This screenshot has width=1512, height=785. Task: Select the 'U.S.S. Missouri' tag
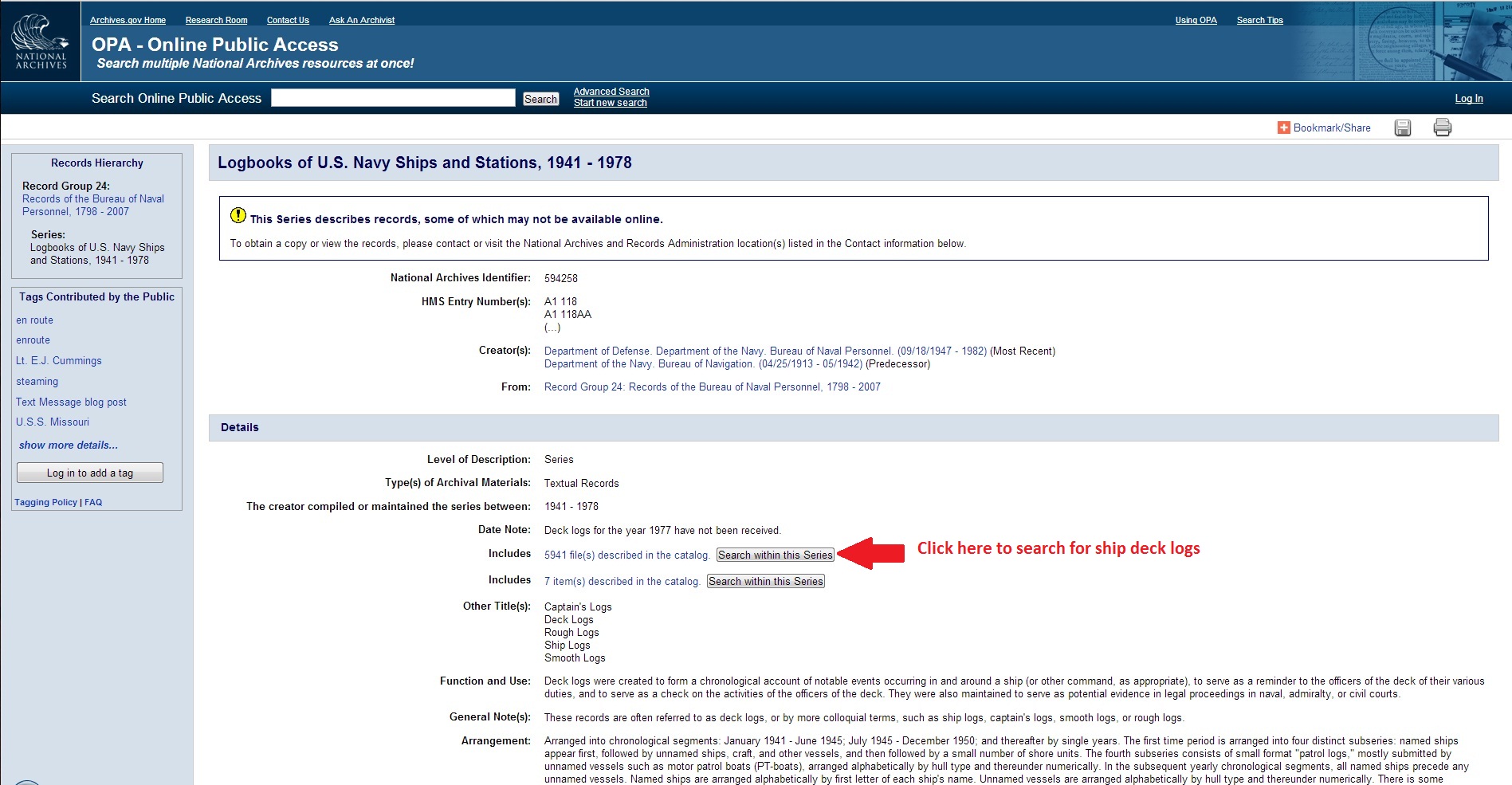tap(53, 422)
